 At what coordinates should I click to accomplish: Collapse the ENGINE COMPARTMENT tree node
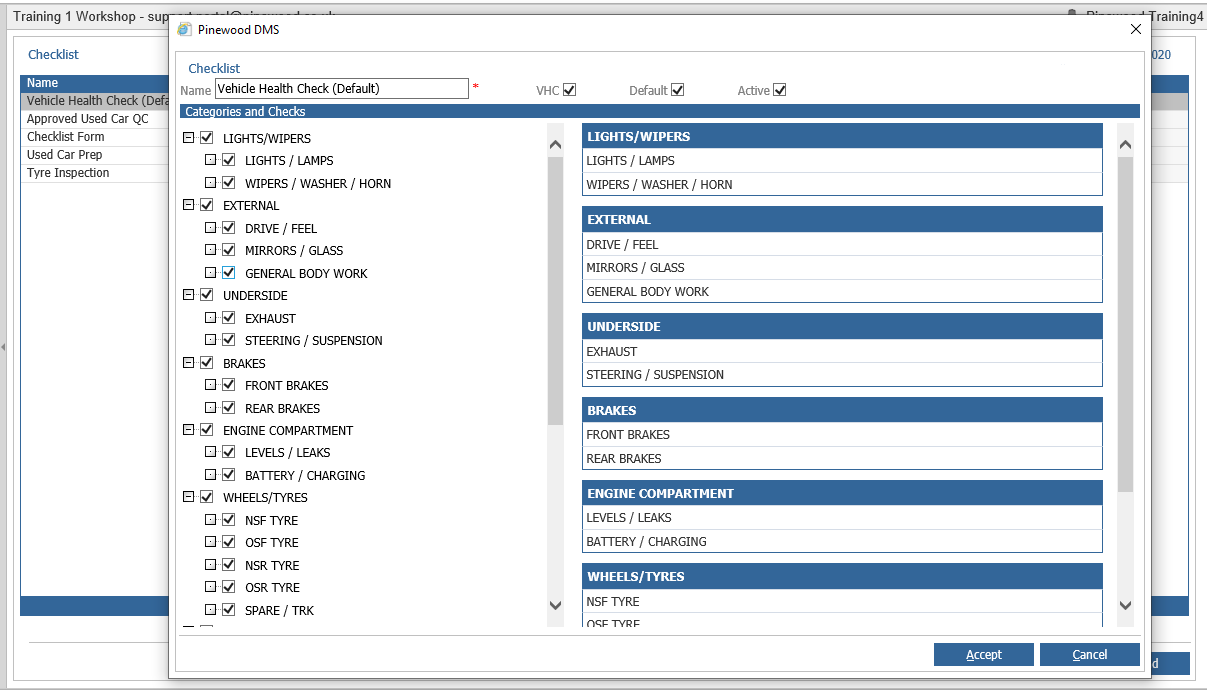point(189,430)
